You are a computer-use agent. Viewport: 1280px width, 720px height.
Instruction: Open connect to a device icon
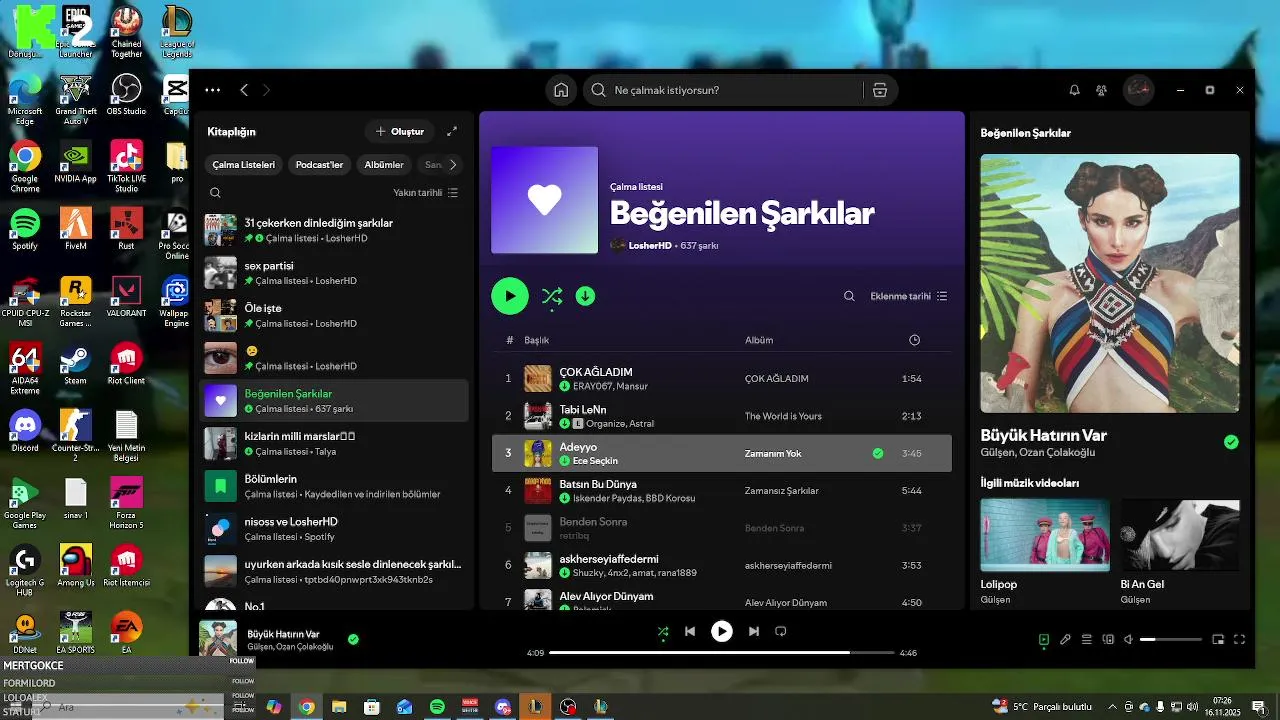[x=1108, y=639]
